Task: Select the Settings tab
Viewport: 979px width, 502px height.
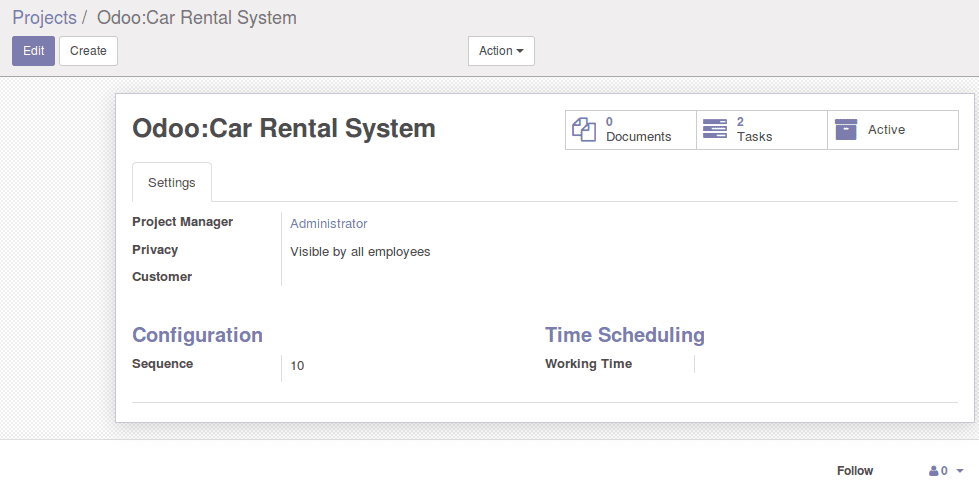Action: tap(172, 182)
